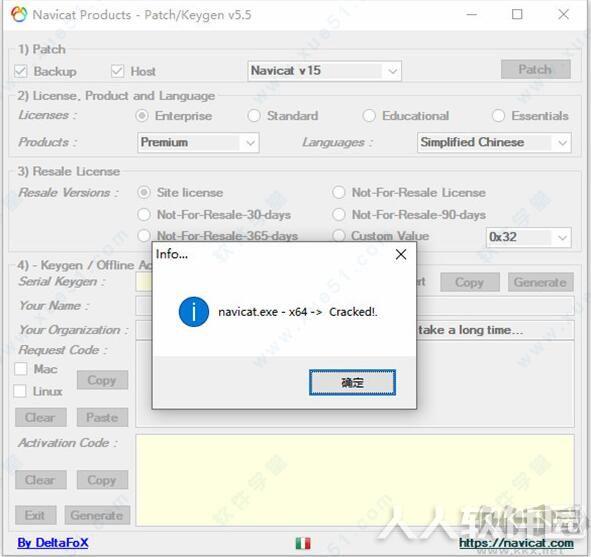Open the Simplified Chinese language dropdown

click(494, 142)
